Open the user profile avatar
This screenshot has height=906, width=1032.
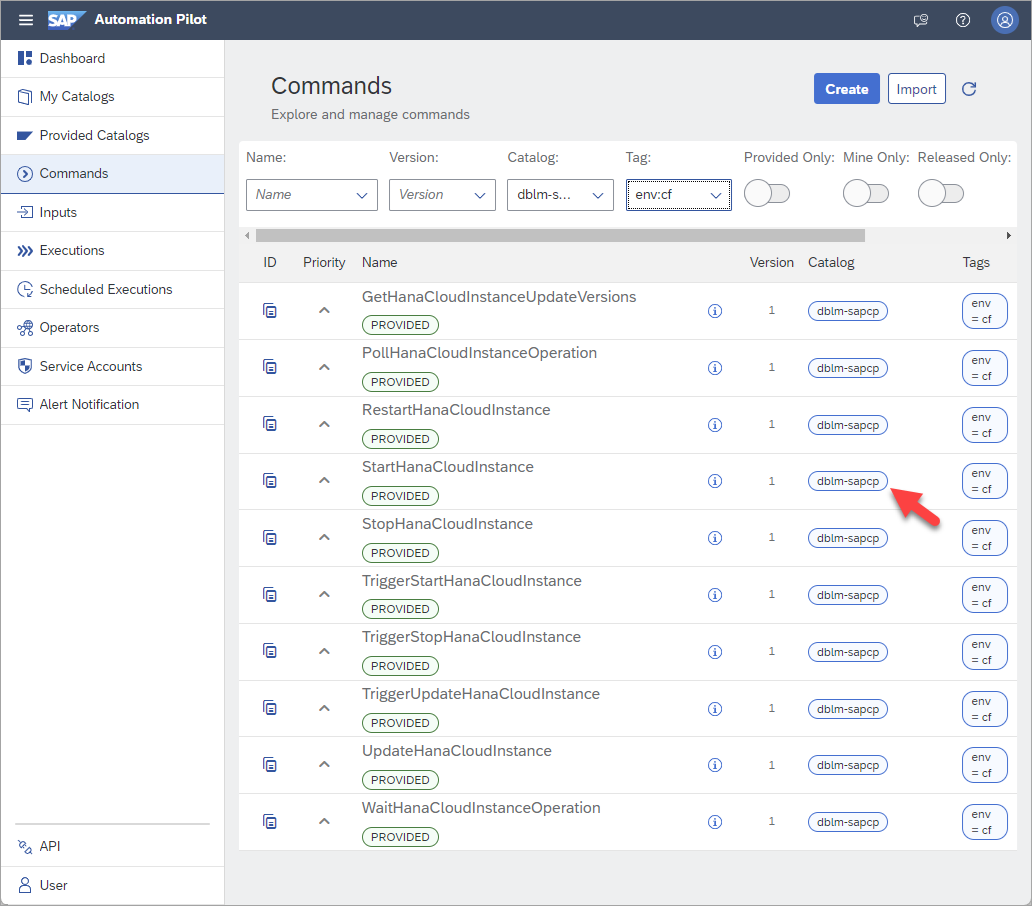(1004, 20)
